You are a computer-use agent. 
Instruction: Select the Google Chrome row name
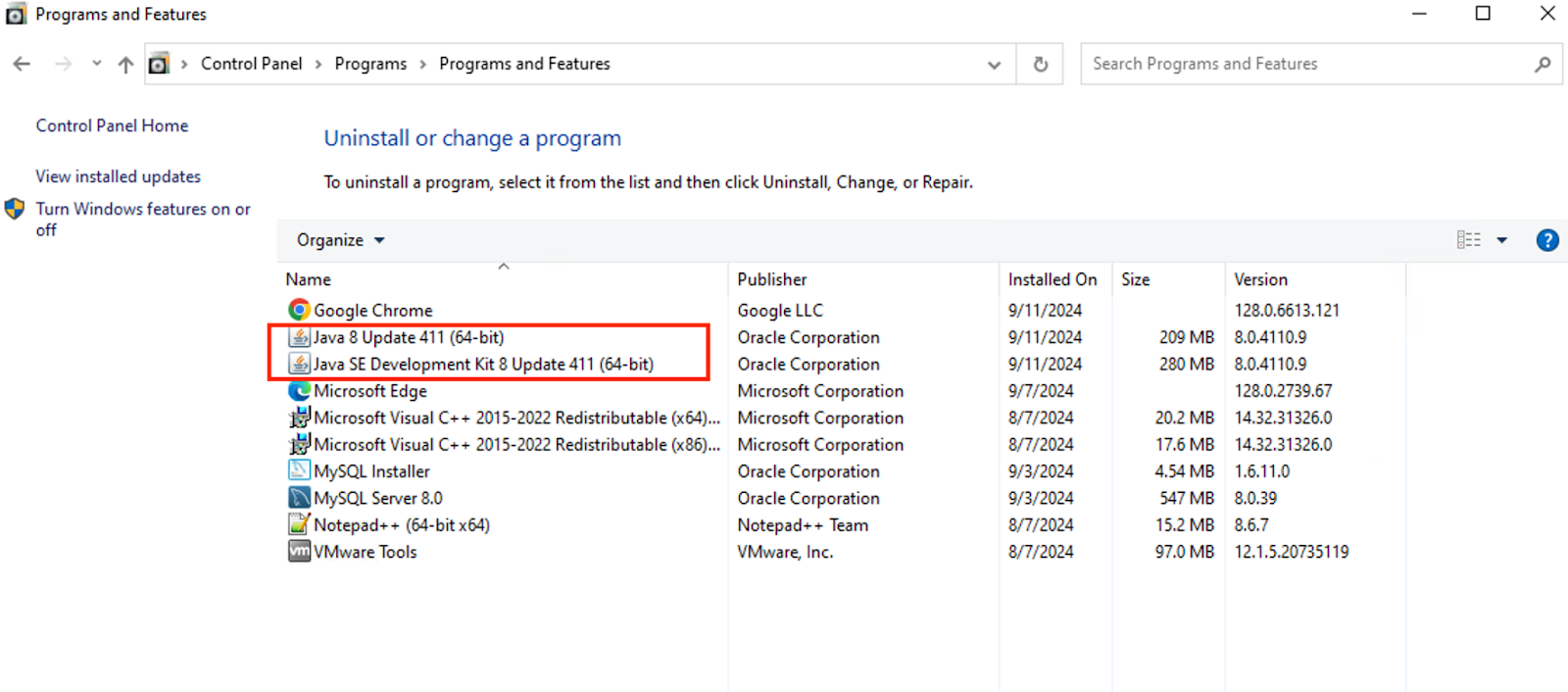(x=373, y=311)
